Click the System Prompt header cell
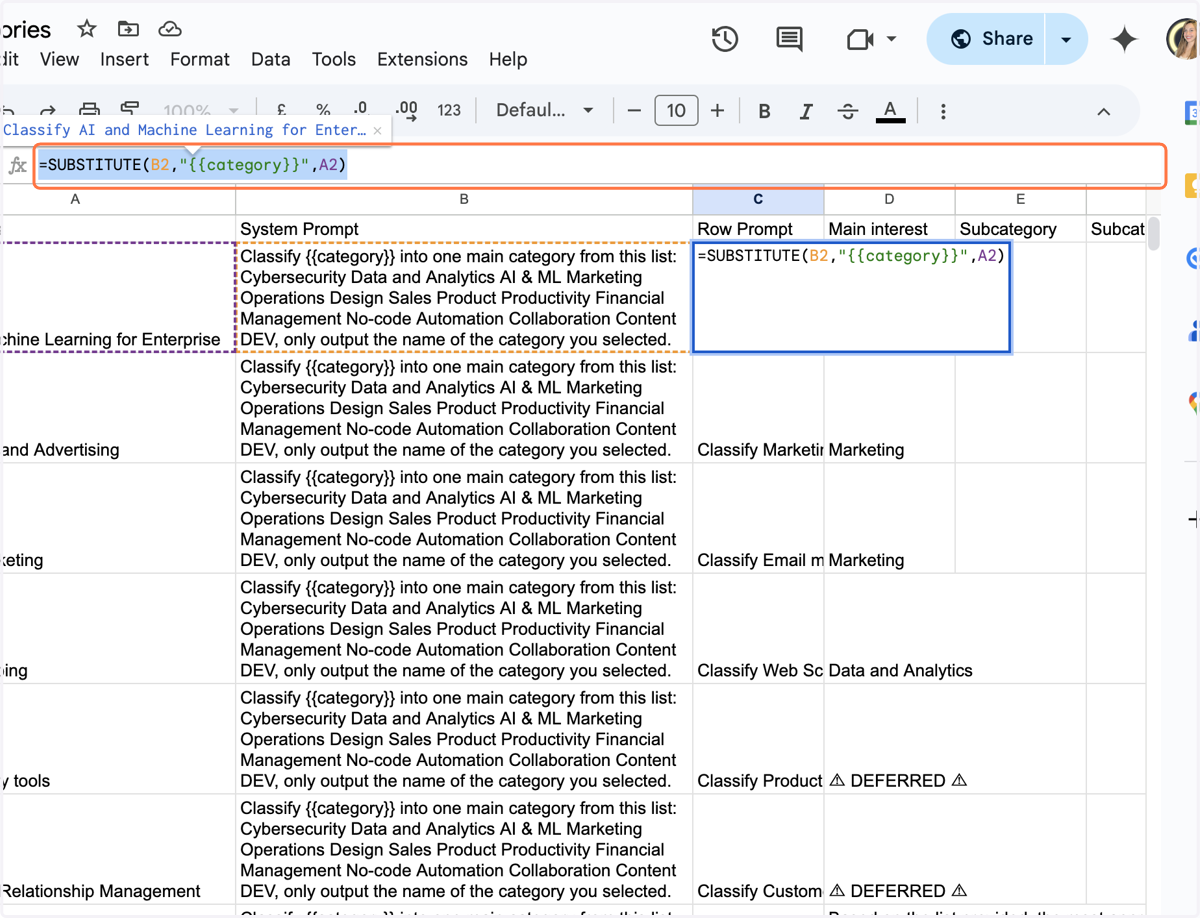1200x918 pixels. point(464,229)
